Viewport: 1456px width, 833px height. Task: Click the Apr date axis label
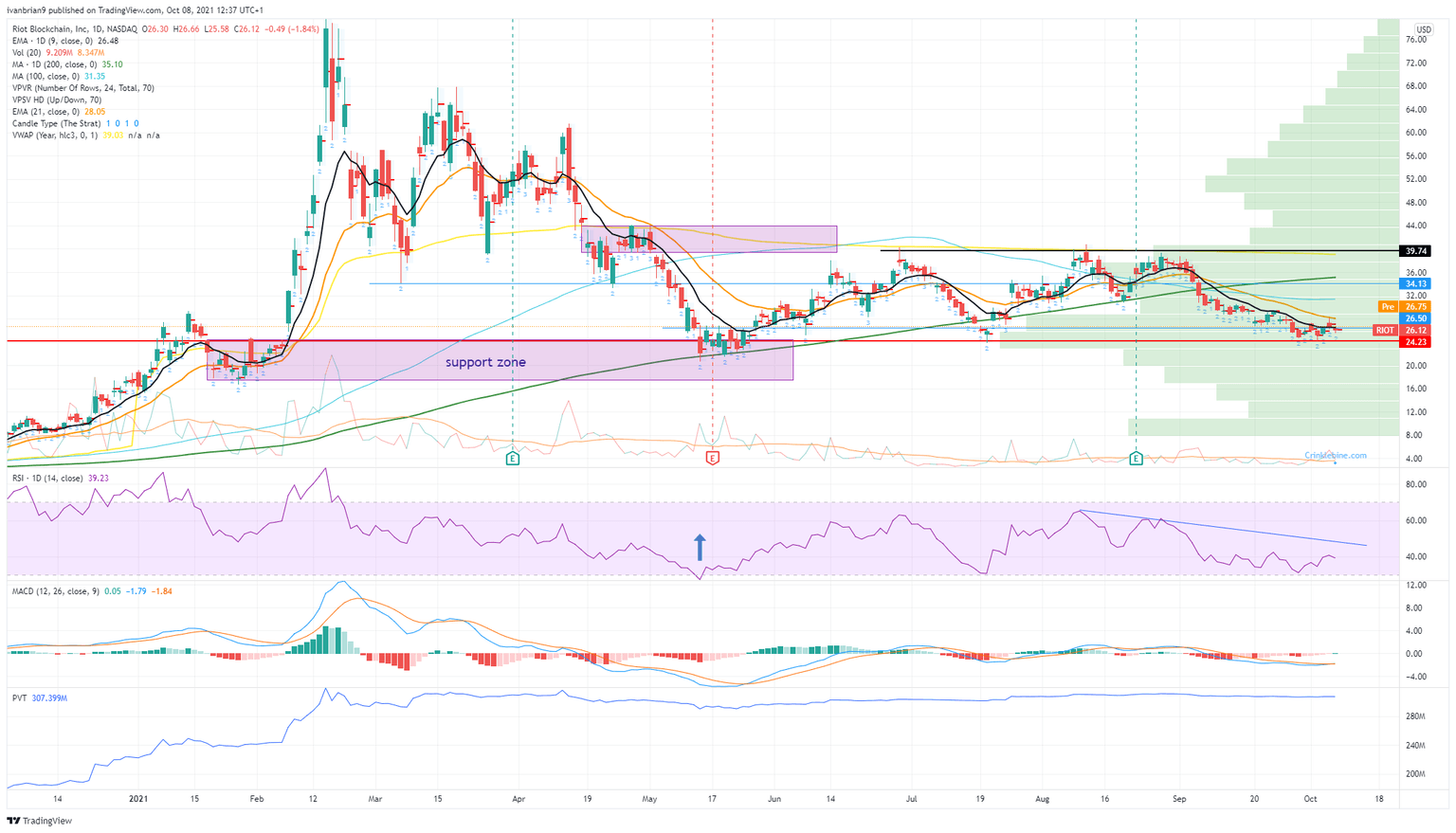coord(519,799)
